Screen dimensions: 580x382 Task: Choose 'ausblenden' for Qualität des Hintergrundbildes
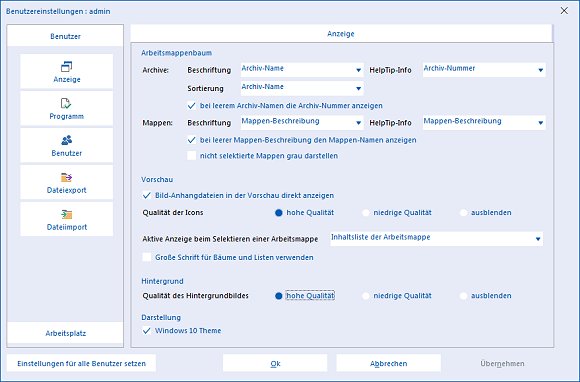pyautogui.click(x=463, y=296)
